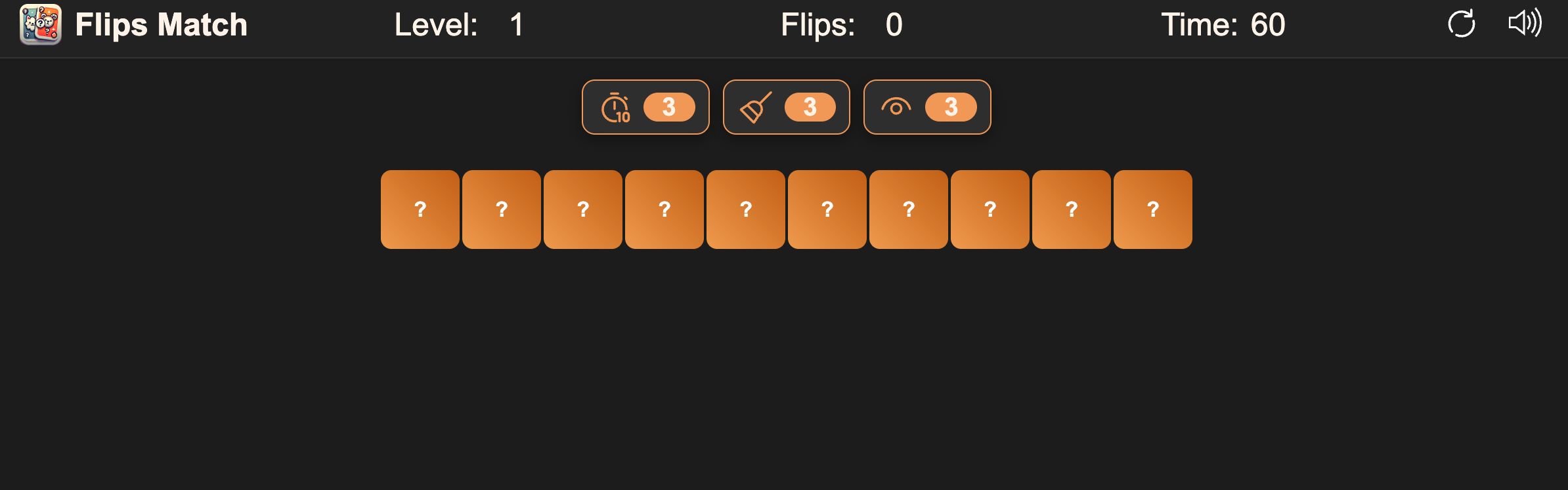Click the Flips Match title text

162,25
